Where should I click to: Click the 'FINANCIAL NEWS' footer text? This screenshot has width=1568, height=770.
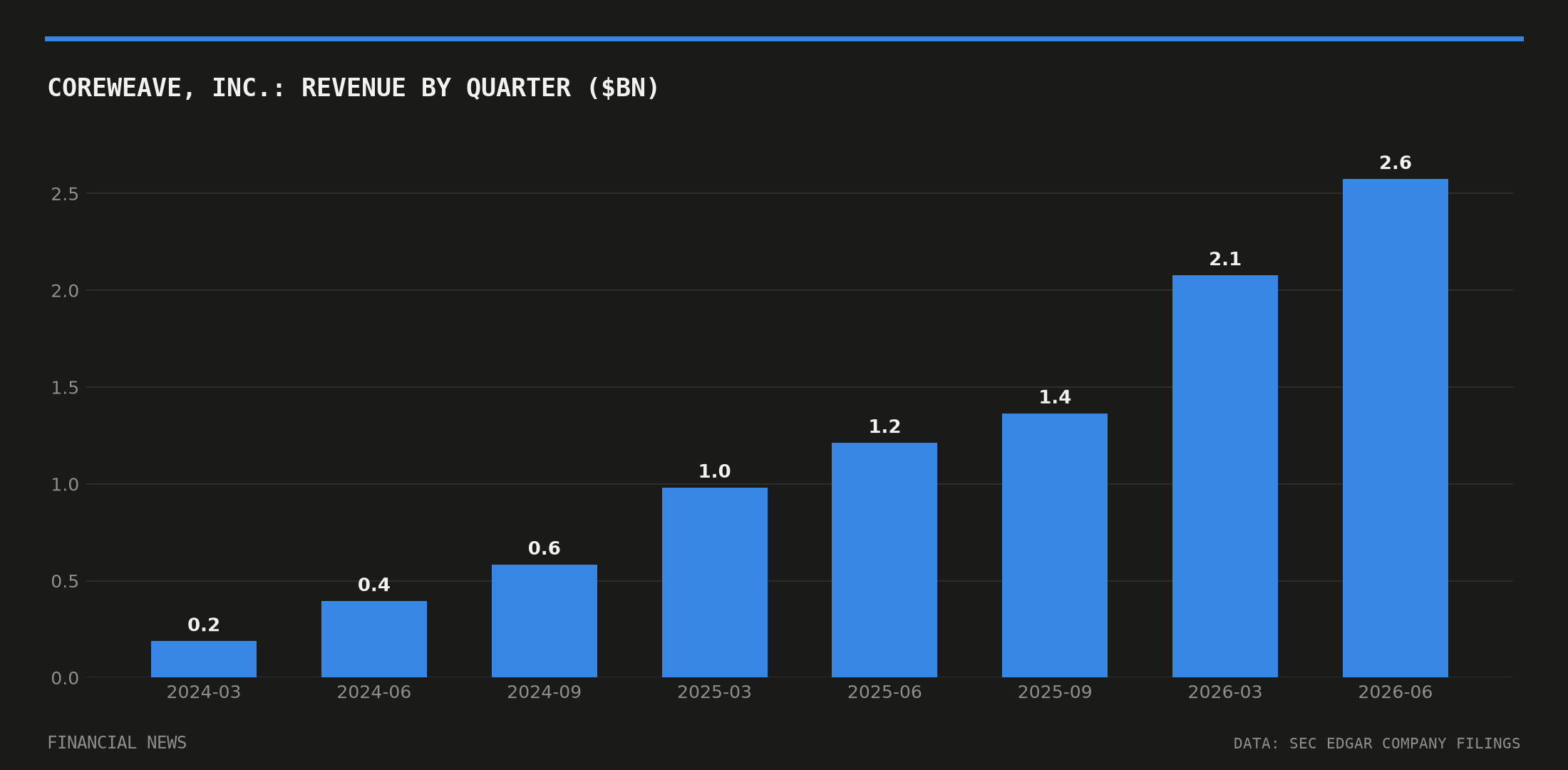point(117,743)
